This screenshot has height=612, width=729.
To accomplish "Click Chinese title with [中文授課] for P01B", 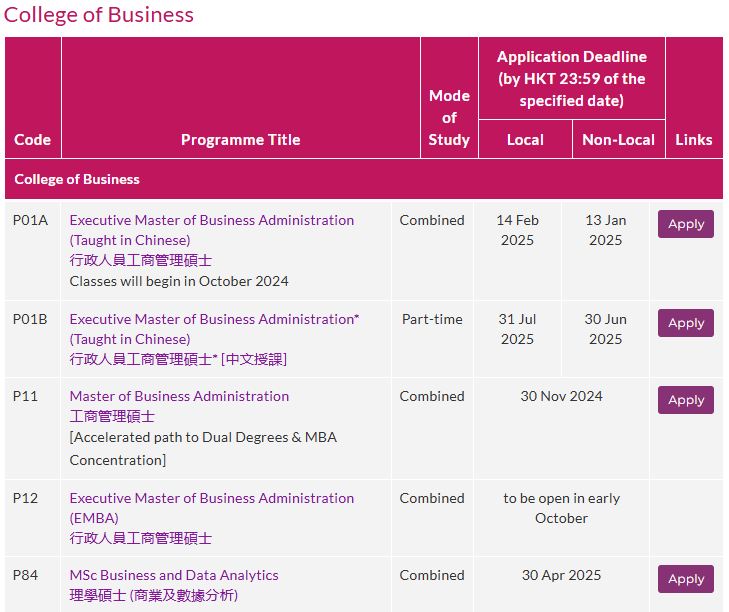I will tap(178, 359).
